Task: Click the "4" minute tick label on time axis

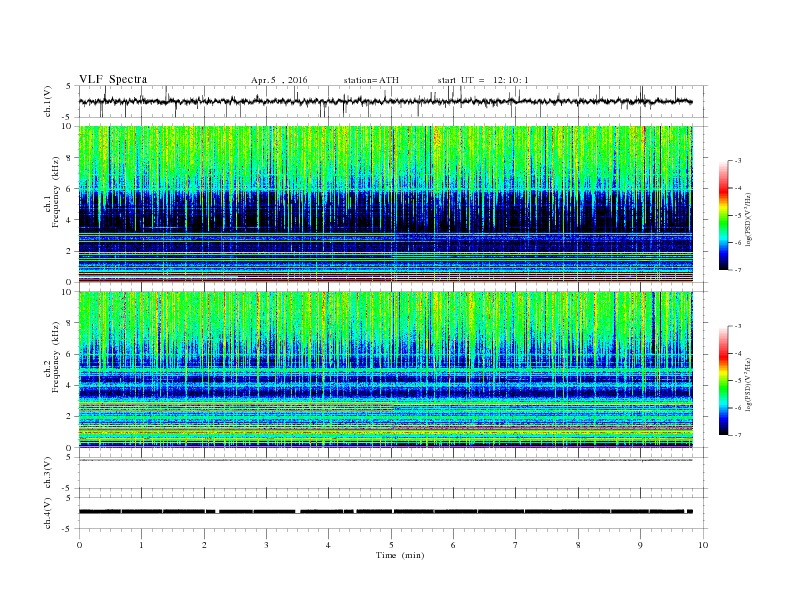Action: click(328, 545)
